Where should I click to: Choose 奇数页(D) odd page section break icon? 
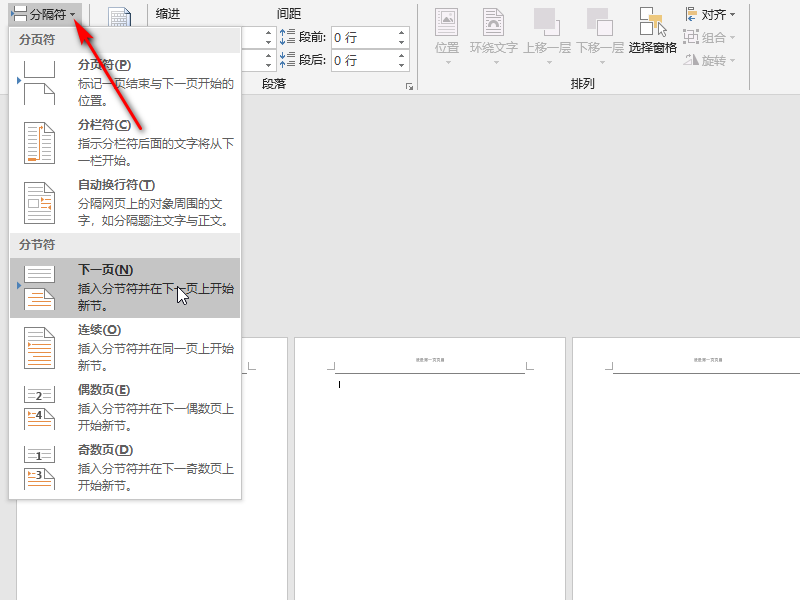(39, 468)
